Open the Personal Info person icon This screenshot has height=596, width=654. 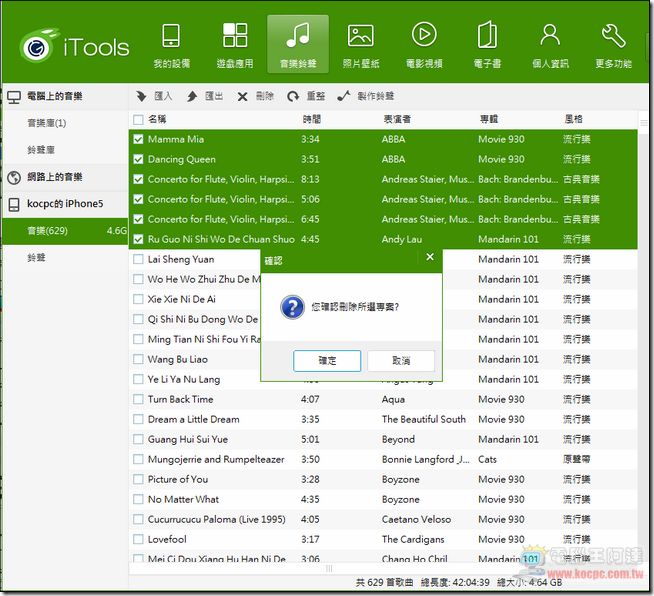click(x=550, y=35)
